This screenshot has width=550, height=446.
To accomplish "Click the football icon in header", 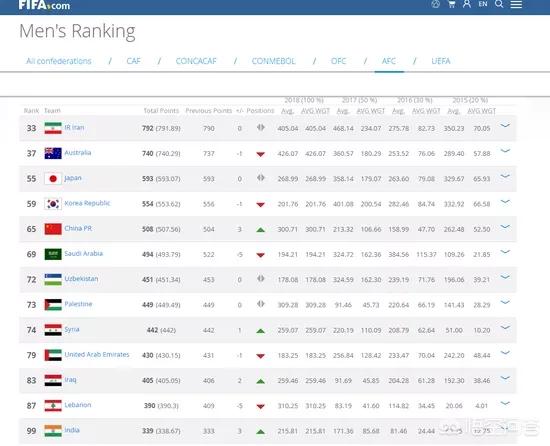I will point(436,4).
